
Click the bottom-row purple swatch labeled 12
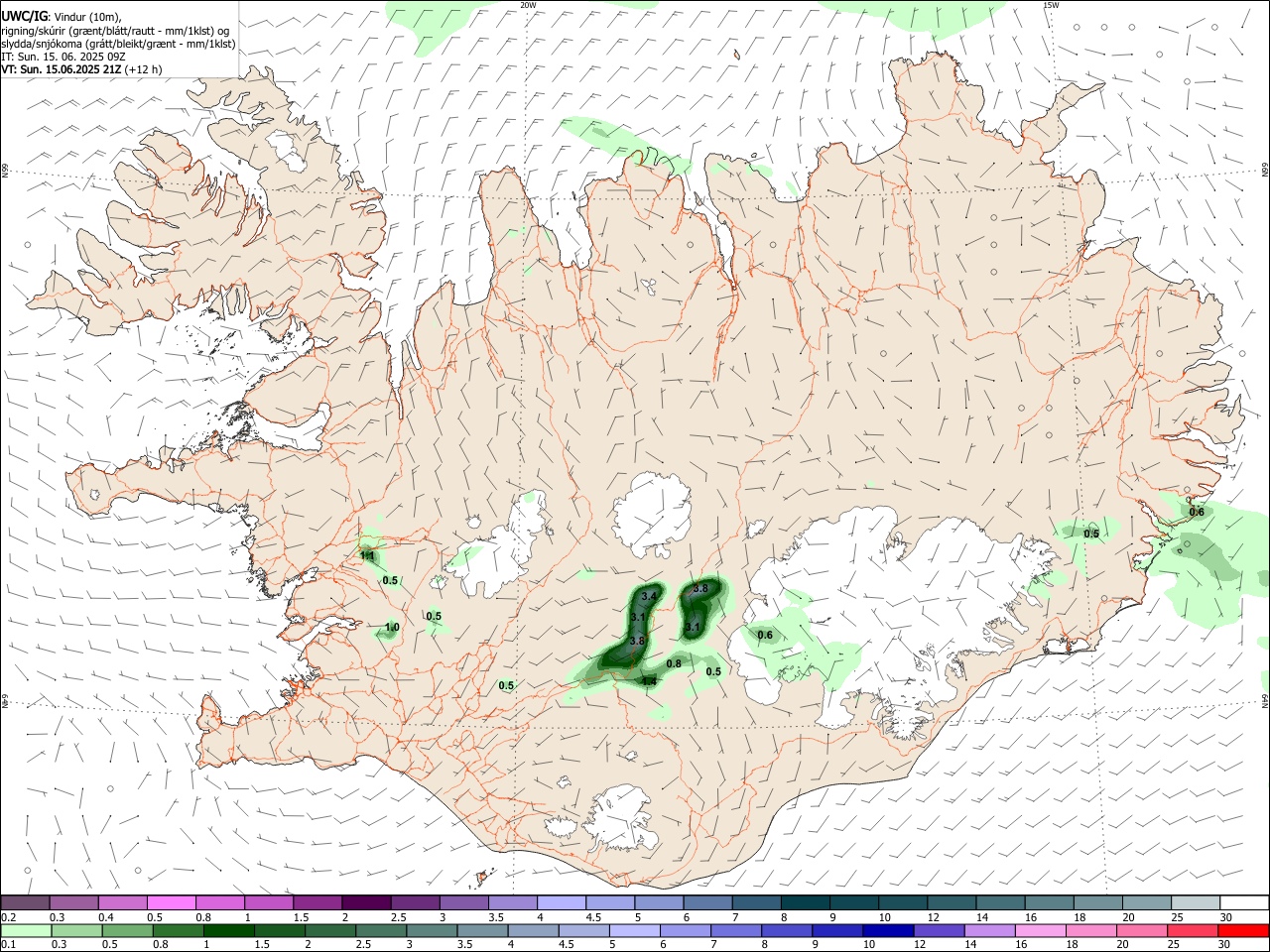(x=938, y=930)
